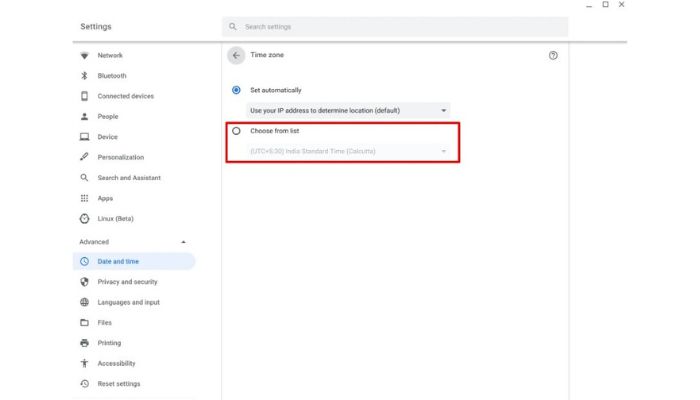Click the Date and time clock icon
700x400 pixels.
84,262
